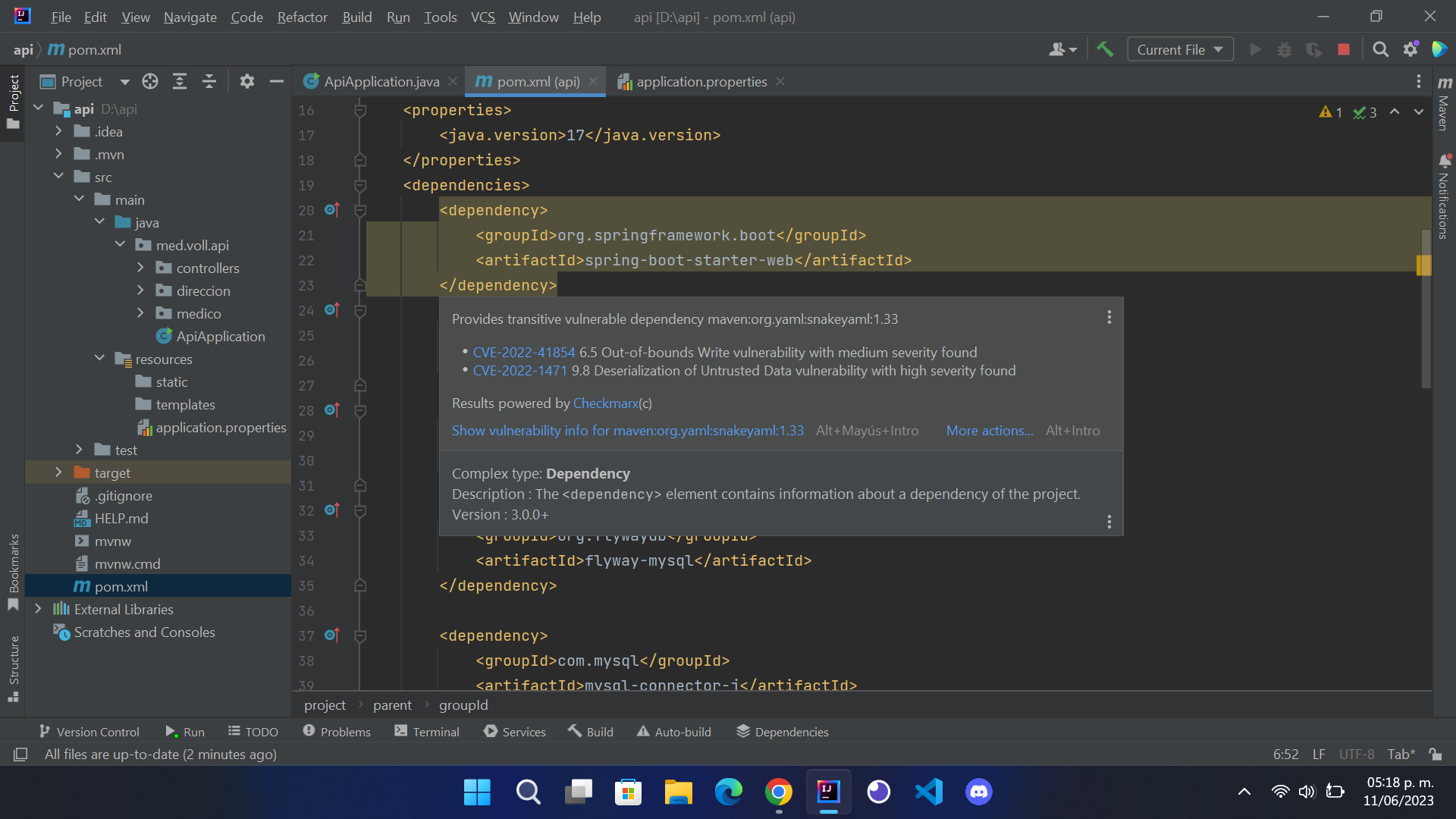Open Search Everywhere magnifier icon
This screenshot has width=1456, height=819.
pos(1381,49)
